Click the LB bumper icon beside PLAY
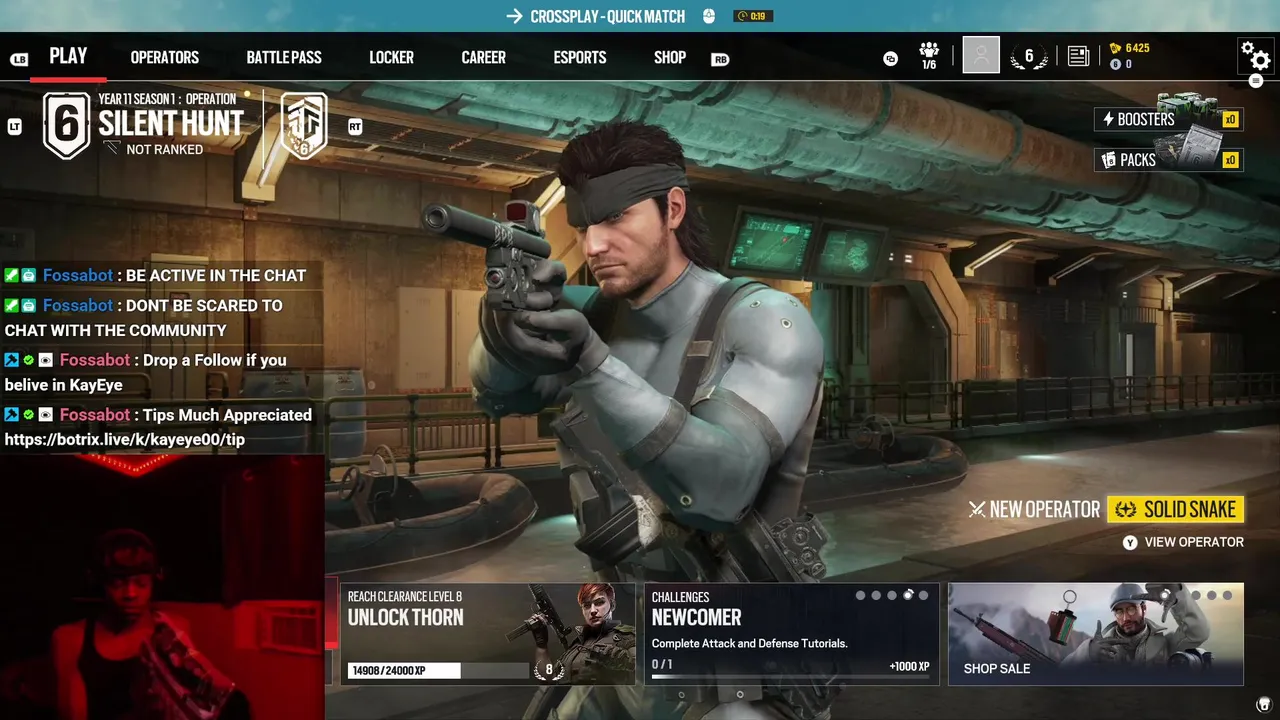 [19, 59]
